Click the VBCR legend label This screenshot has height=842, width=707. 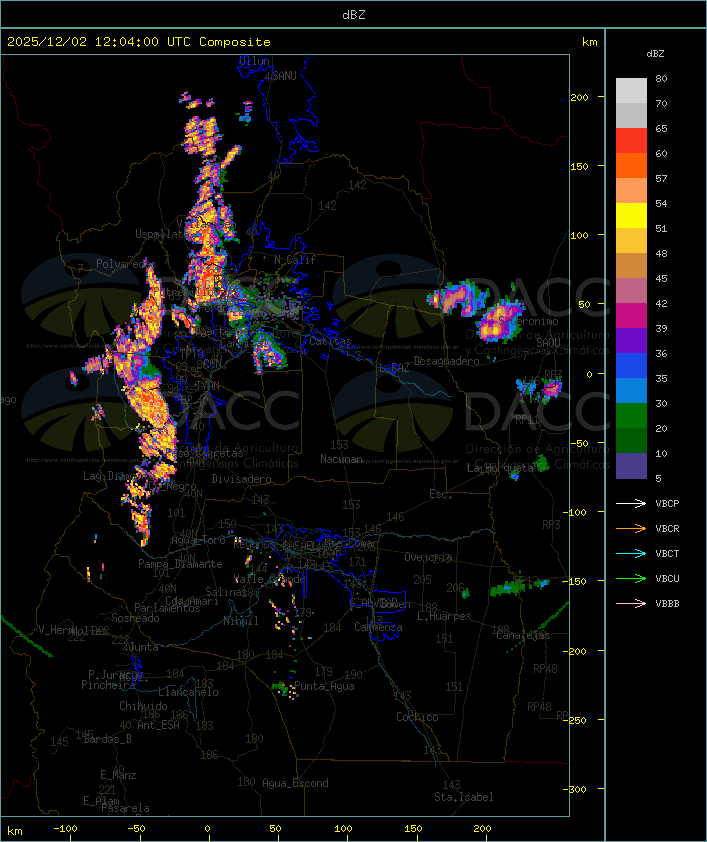tap(667, 529)
